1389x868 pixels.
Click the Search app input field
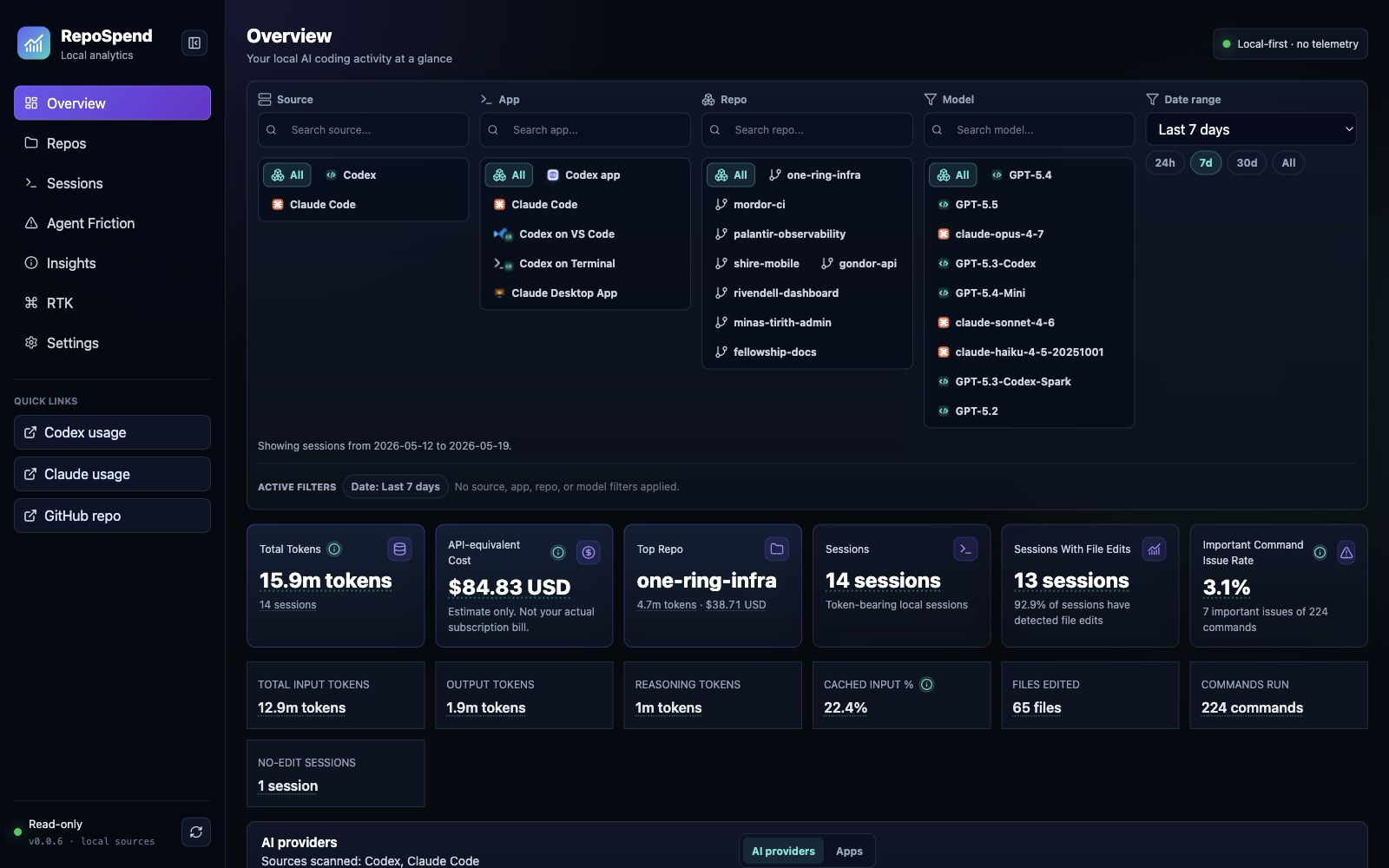click(x=585, y=129)
